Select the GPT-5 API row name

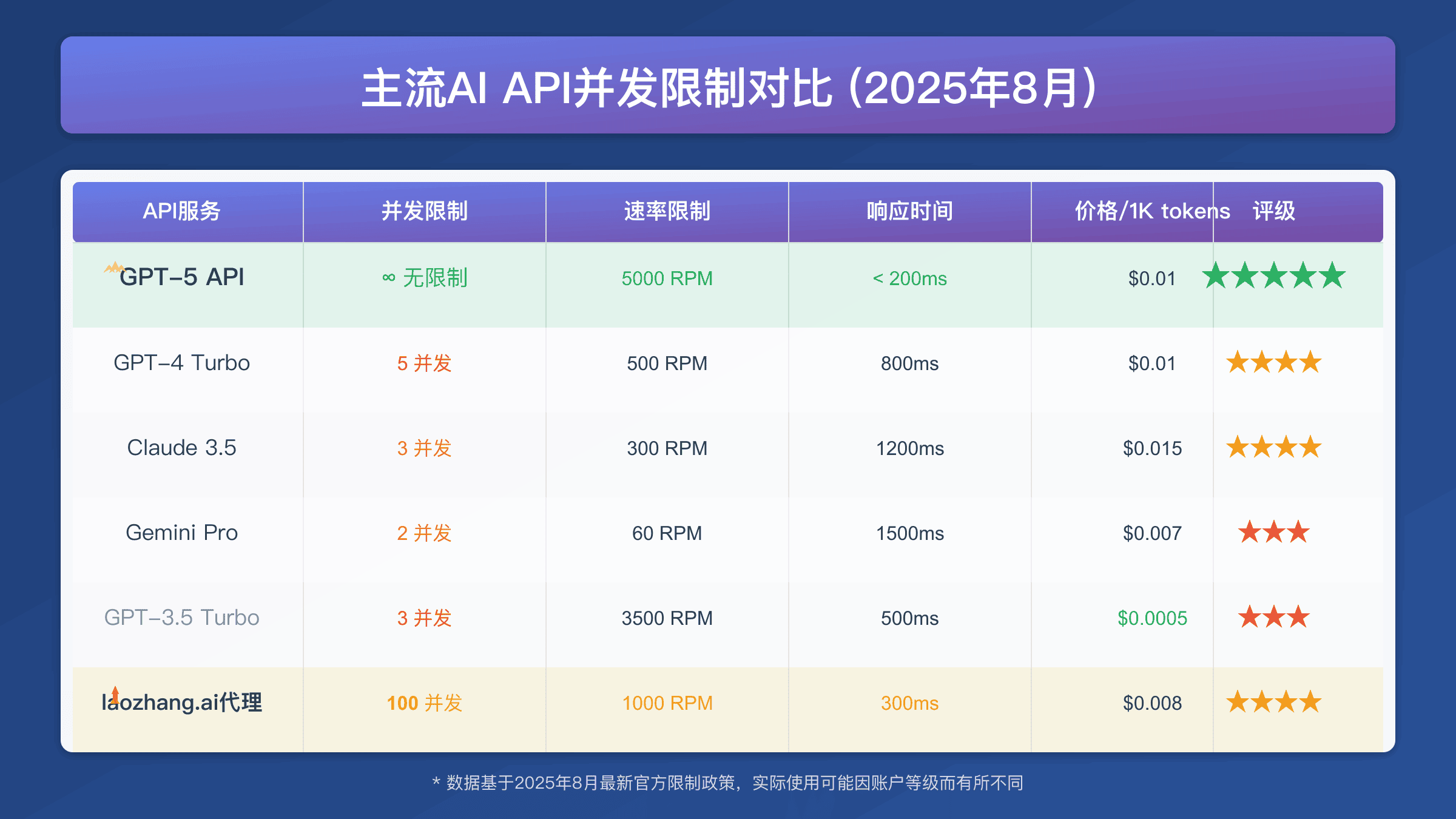(x=181, y=277)
